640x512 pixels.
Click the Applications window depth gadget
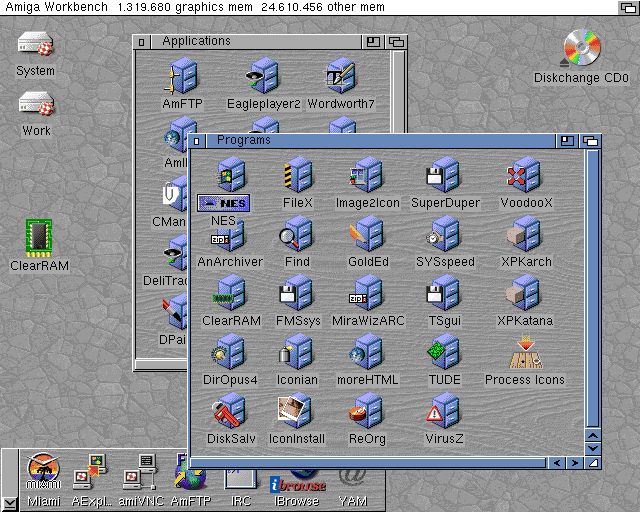pyautogui.click(x=396, y=42)
